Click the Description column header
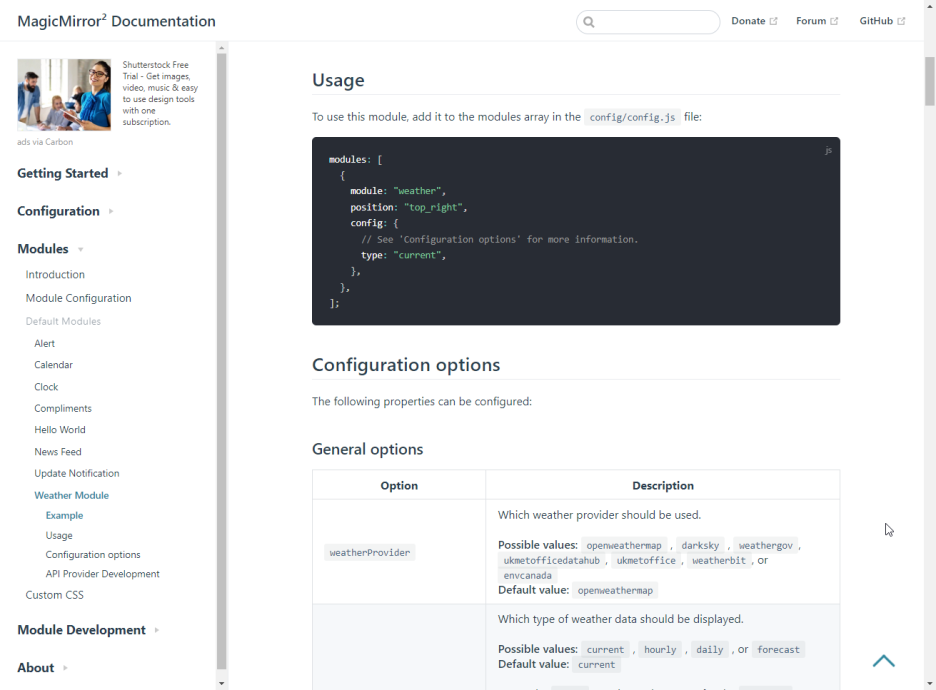 [663, 485]
